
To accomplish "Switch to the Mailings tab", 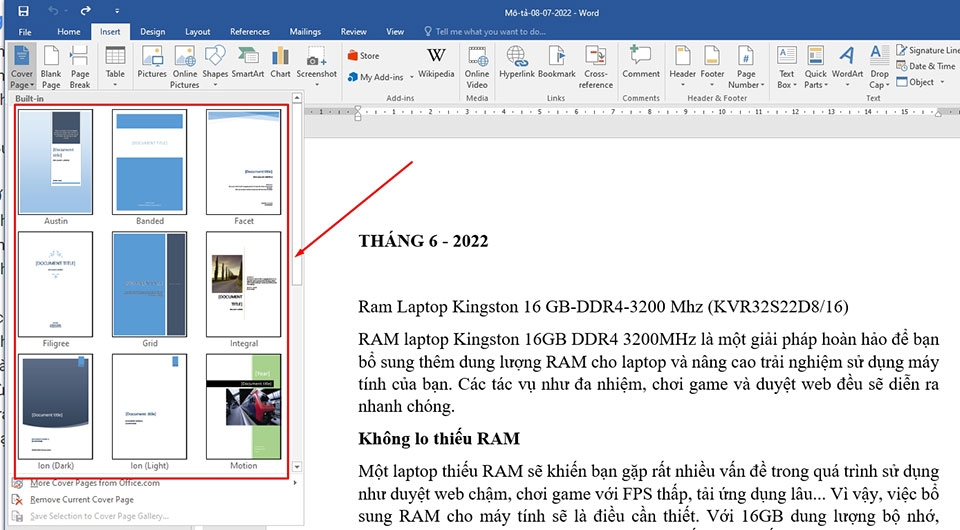I will pos(305,32).
